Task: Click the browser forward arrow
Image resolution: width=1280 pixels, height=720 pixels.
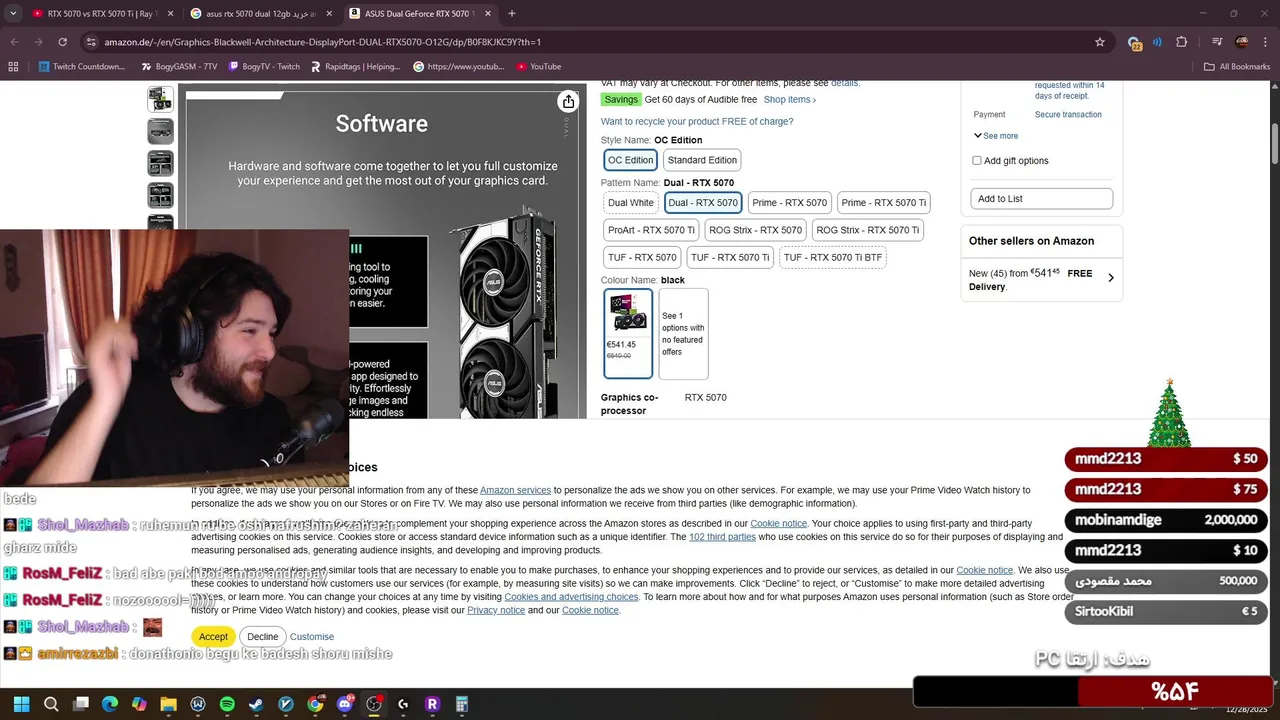Action: (38, 42)
